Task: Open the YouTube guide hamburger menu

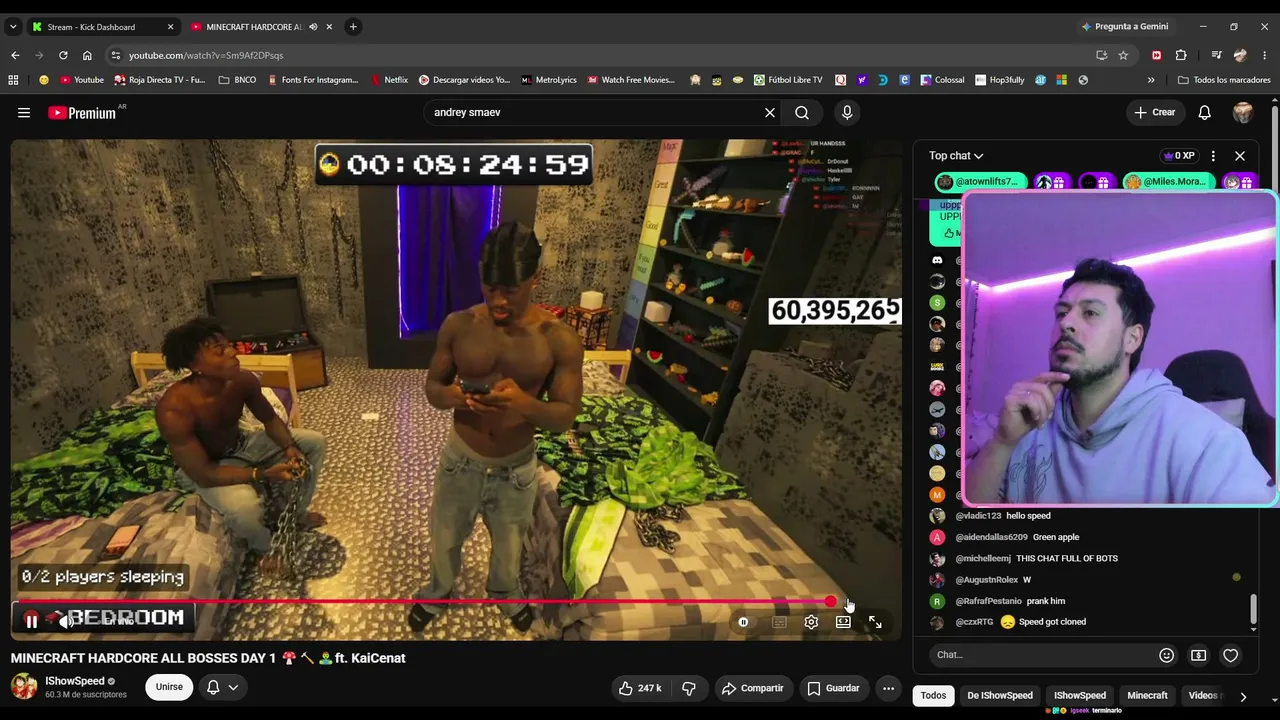Action: (x=24, y=113)
